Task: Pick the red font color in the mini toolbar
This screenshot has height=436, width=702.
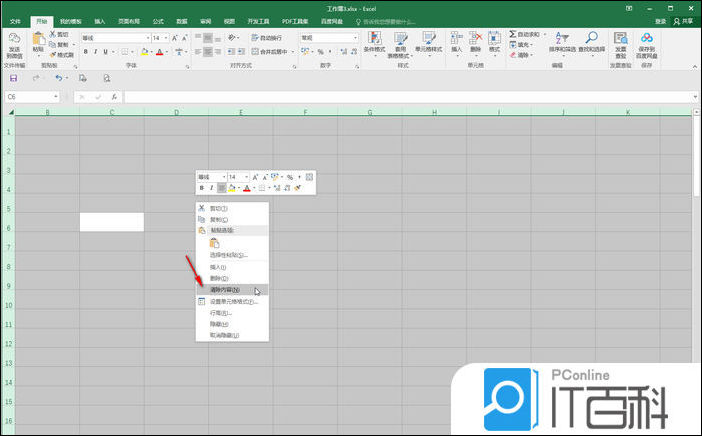Action: click(246, 187)
